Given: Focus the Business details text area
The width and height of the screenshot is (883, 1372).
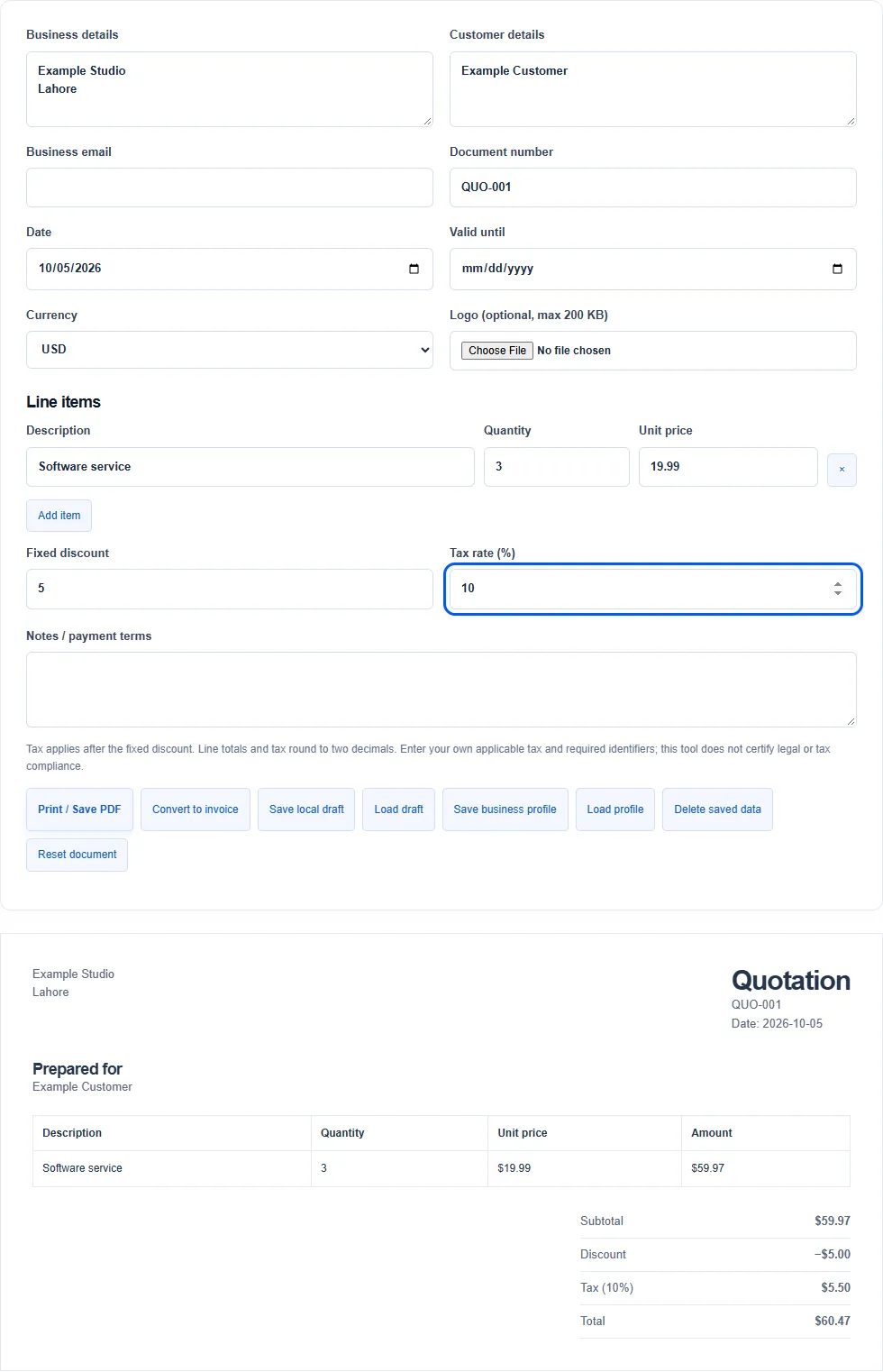Looking at the screenshot, I should click(230, 89).
